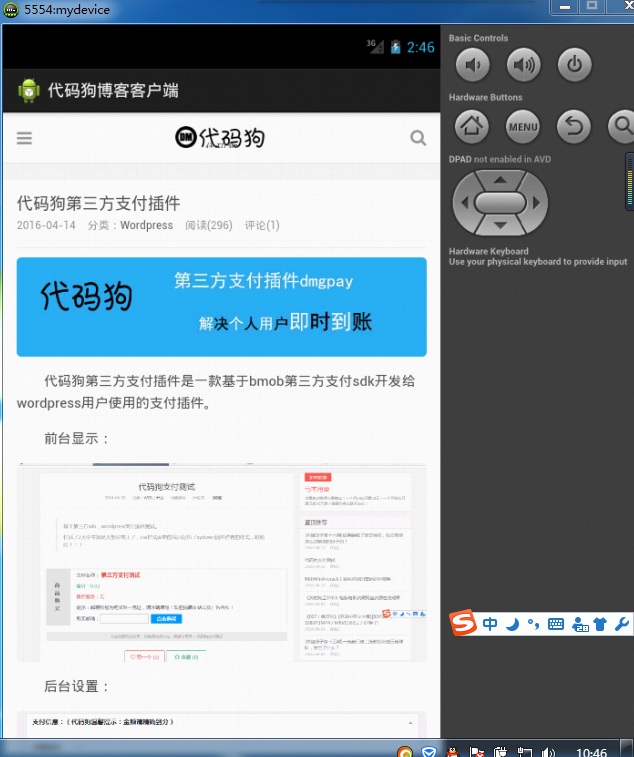Click the hardware Home button

click(x=472, y=126)
